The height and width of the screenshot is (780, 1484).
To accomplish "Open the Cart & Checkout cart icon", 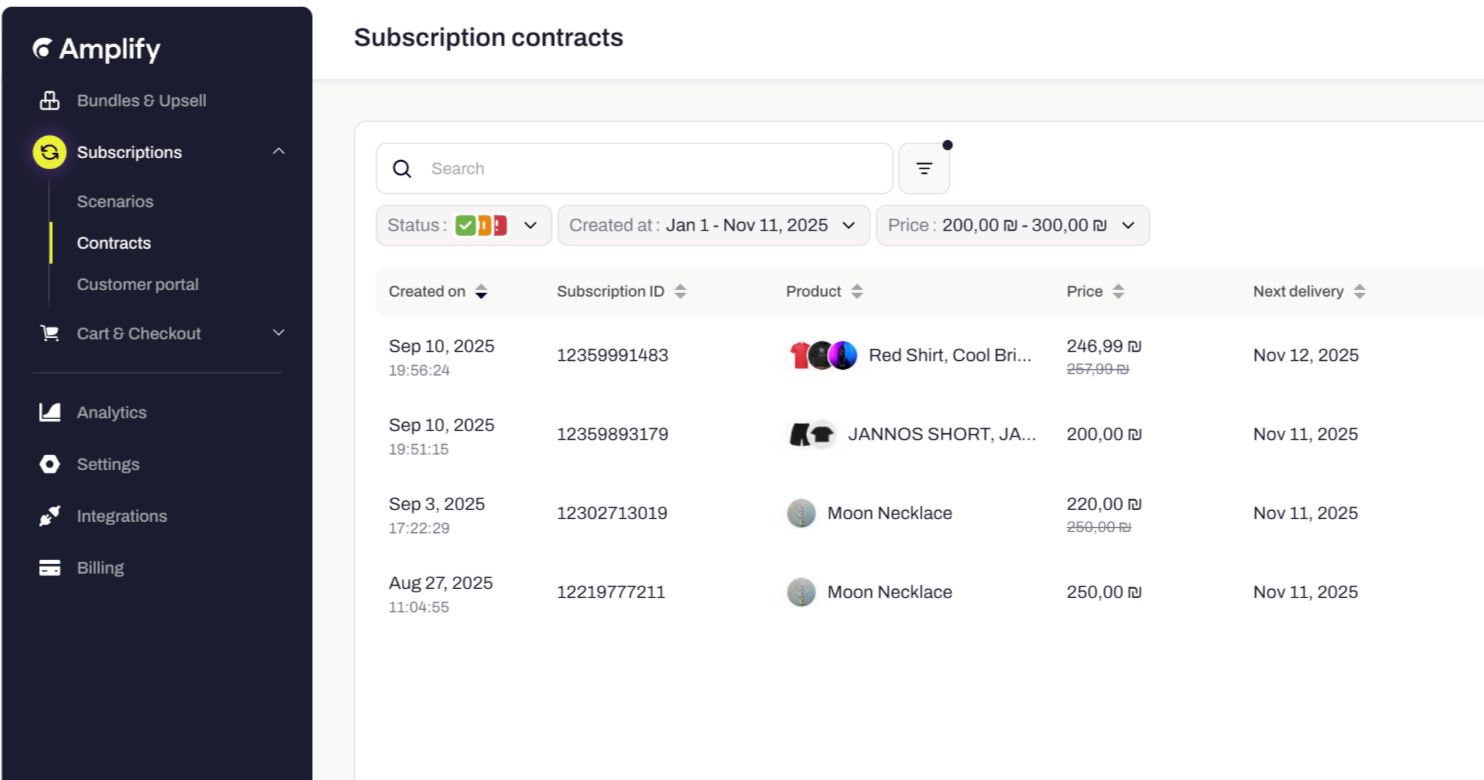I will pyautogui.click(x=49, y=334).
